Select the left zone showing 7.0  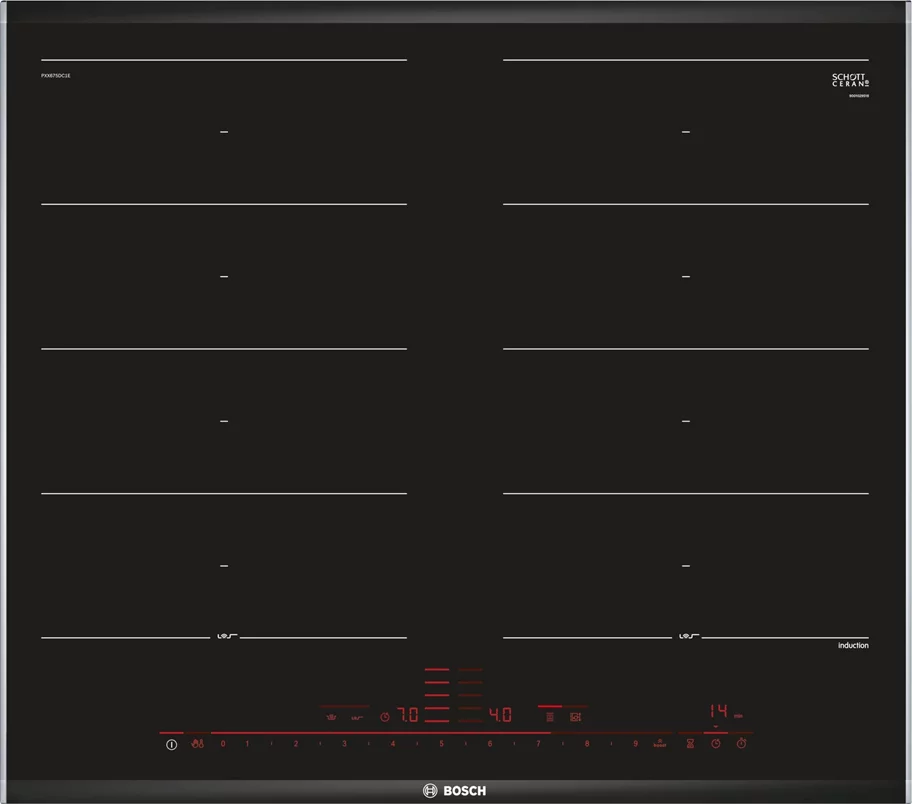[408, 715]
